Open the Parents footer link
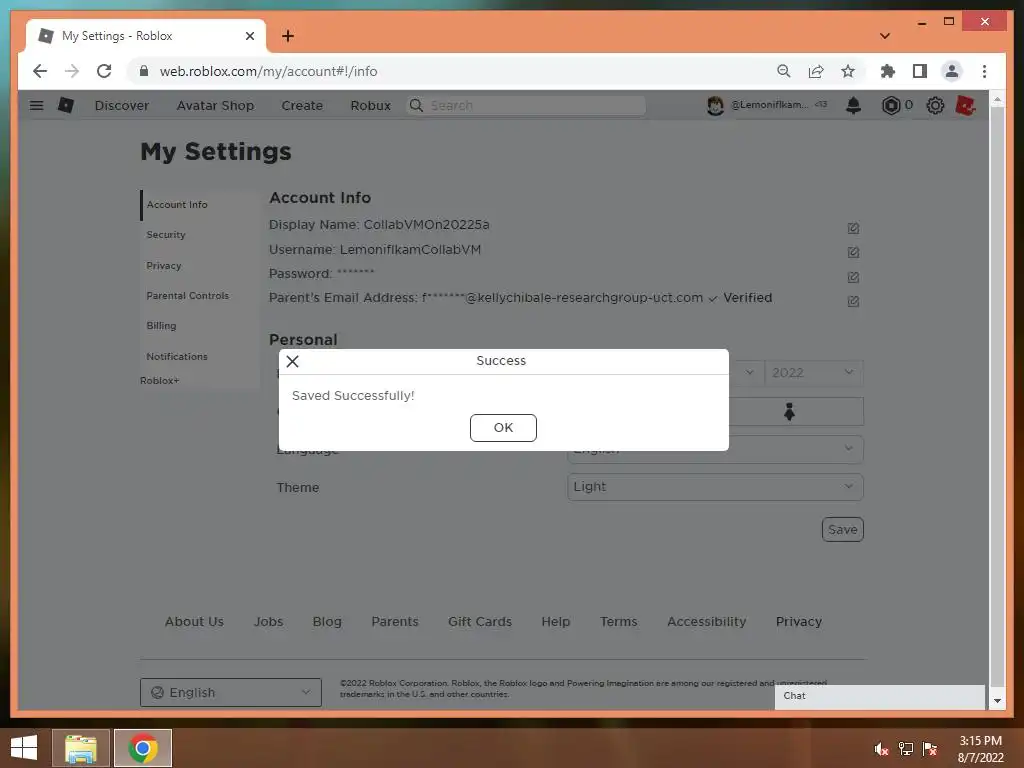1024x768 pixels. click(x=394, y=622)
